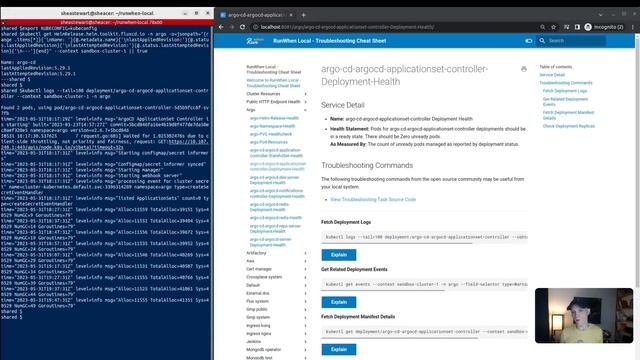Expand the Artifactory sidebar section

276,253
